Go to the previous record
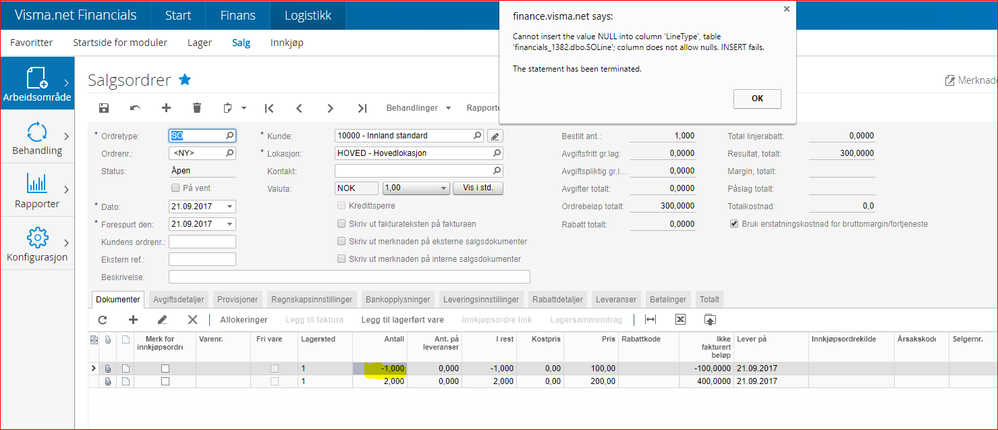The image size is (998, 430). [x=299, y=108]
